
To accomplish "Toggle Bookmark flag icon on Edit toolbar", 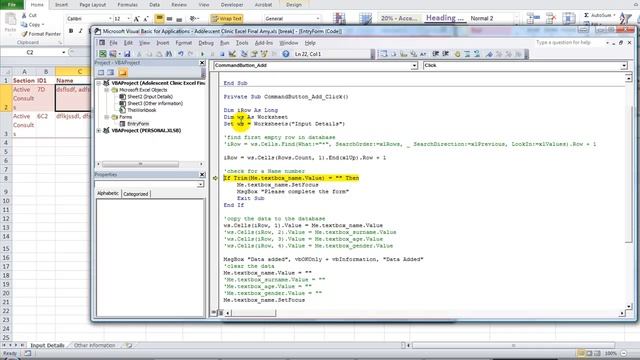I will click(x=489, y=54).
